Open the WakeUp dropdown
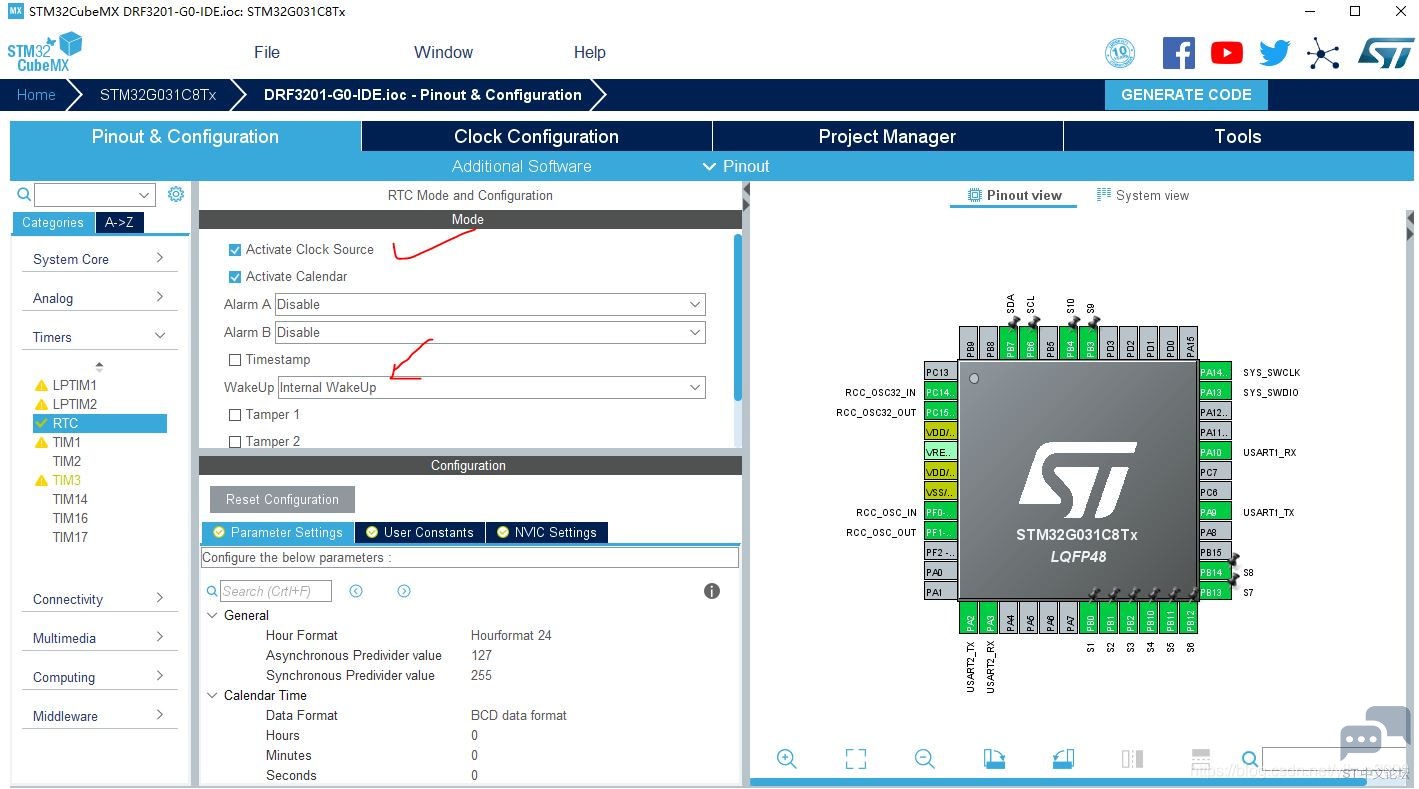Image resolution: width=1419 pixels, height=789 pixels. pos(491,387)
